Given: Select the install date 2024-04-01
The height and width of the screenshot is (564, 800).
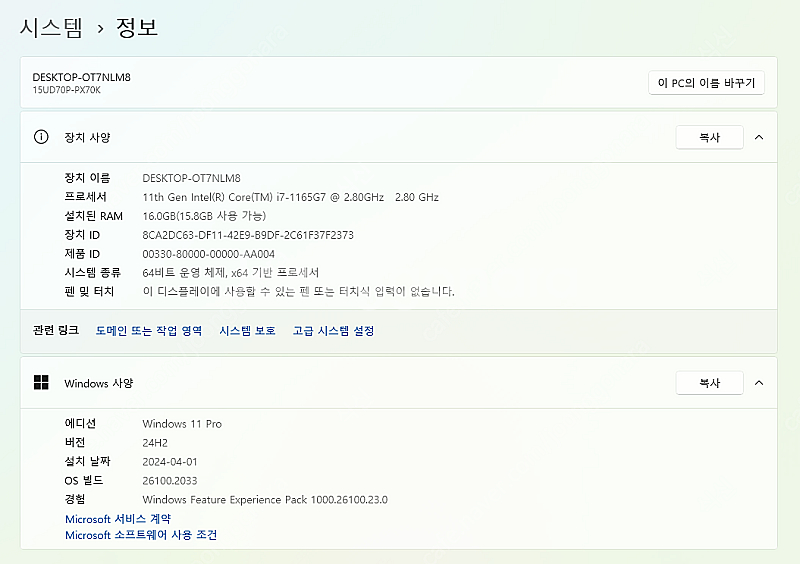Looking at the screenshot, I should 170,461.
